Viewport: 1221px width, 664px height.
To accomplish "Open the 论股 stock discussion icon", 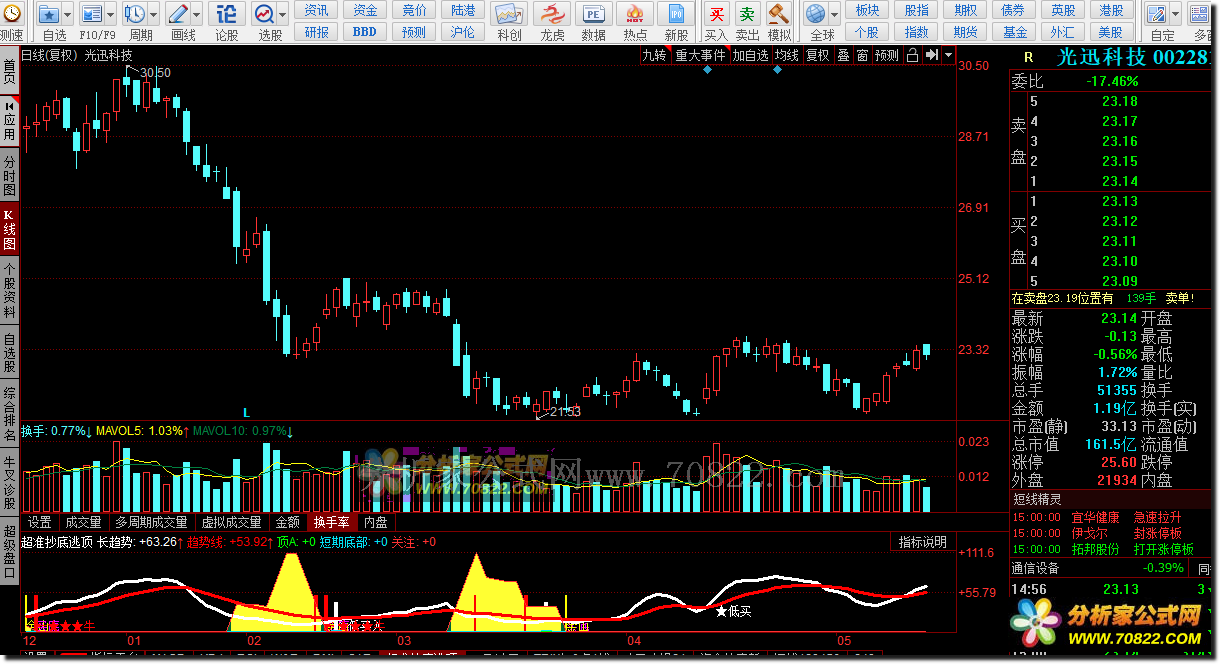I will (227, 14).
